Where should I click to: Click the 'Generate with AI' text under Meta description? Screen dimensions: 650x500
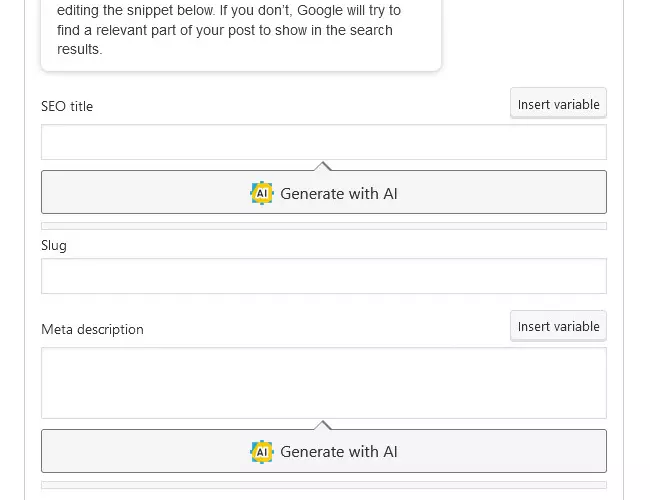(339, 452)
